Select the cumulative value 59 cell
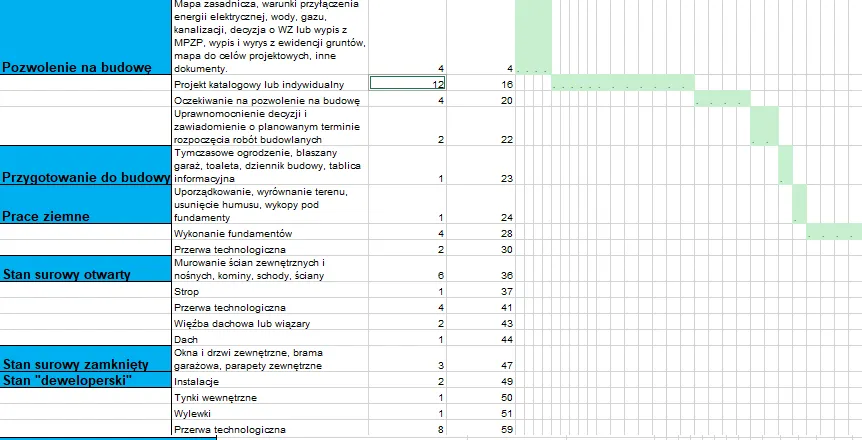The width and height of the screenshot is (862, 440). coord(481,428)
